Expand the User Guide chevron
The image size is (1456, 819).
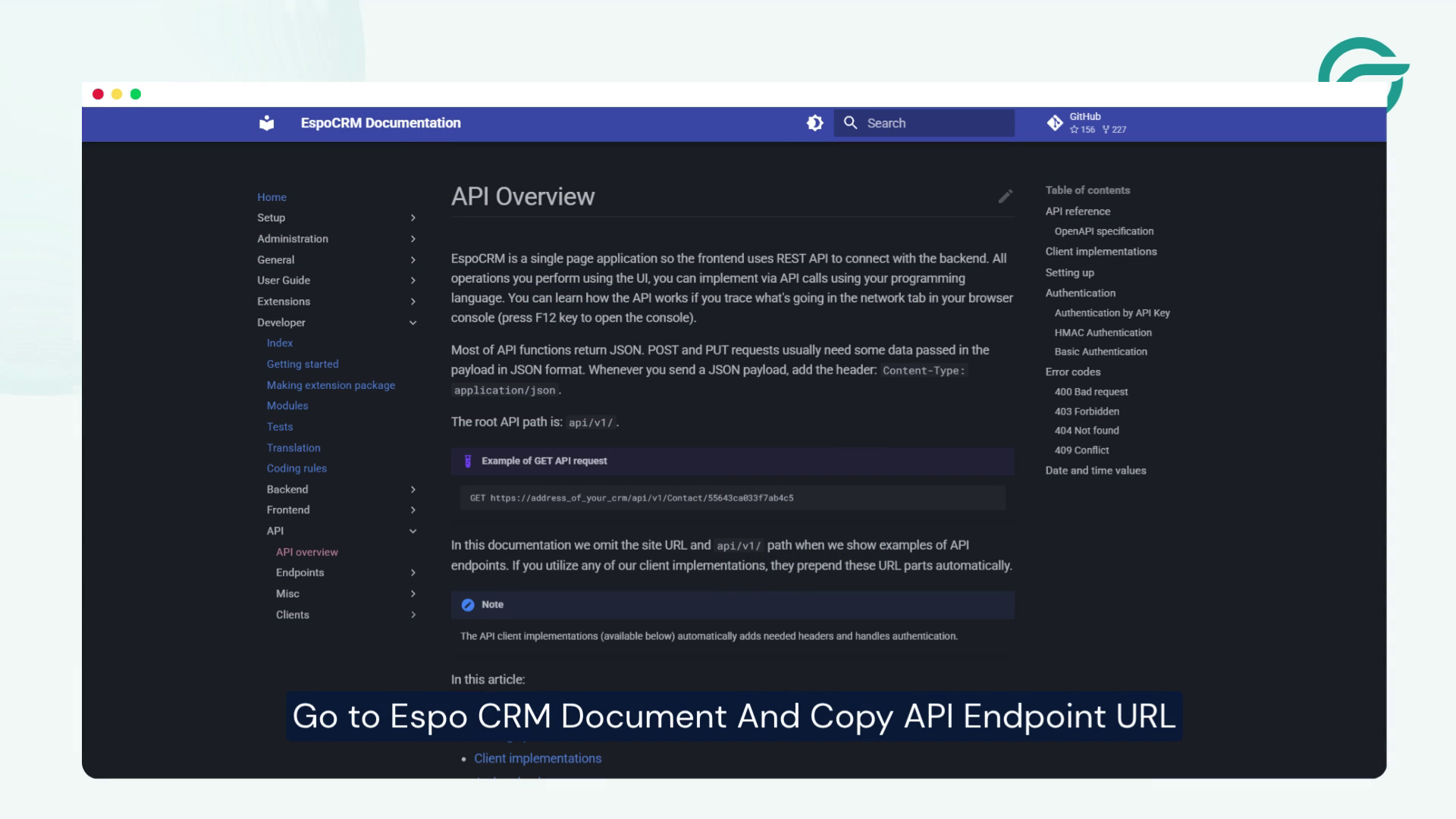coord(413,281)
